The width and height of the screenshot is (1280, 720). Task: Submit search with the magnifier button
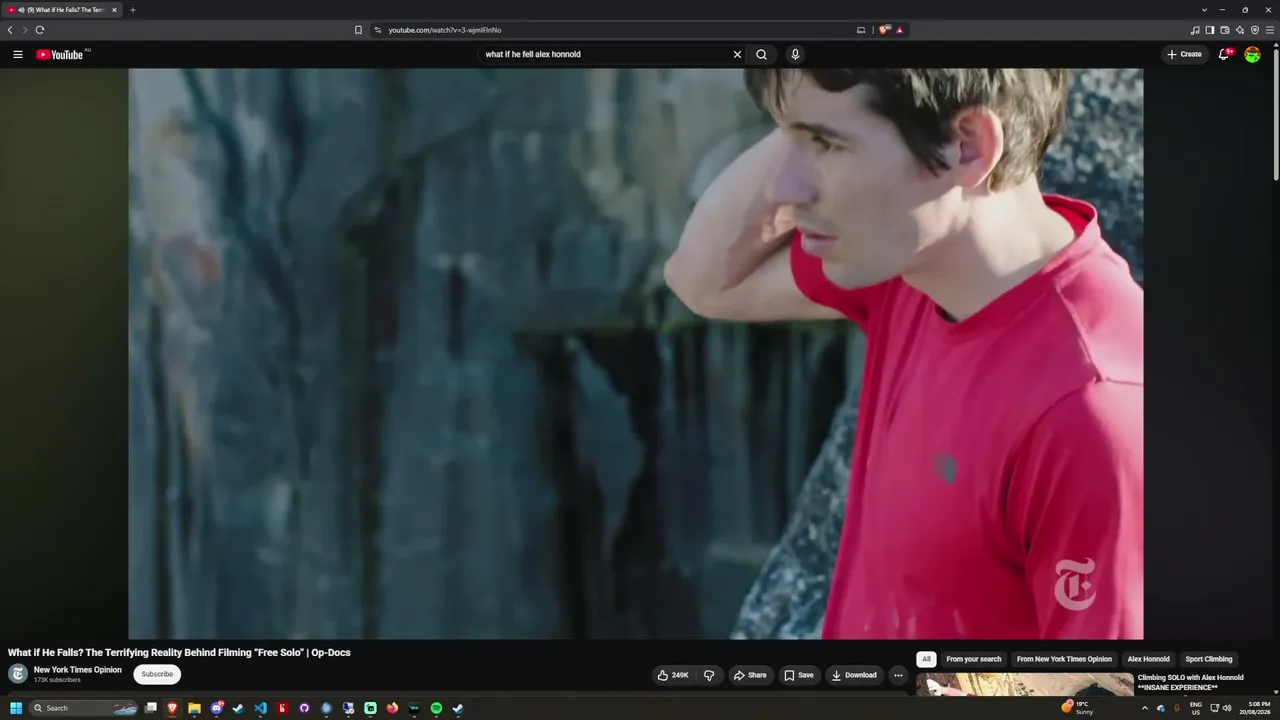761,54
